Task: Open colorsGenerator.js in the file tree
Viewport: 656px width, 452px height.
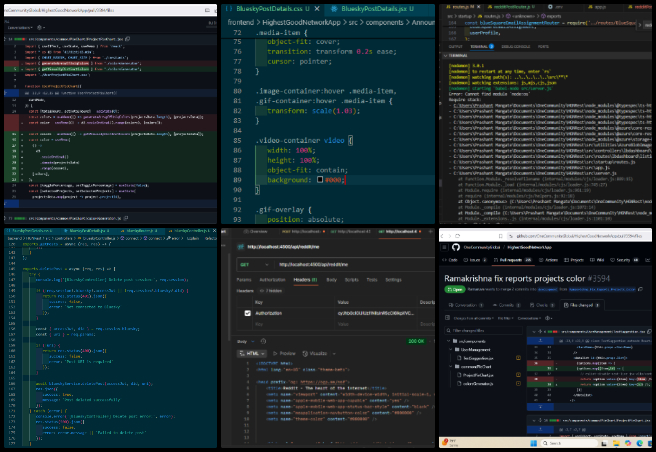Action: 478,383
